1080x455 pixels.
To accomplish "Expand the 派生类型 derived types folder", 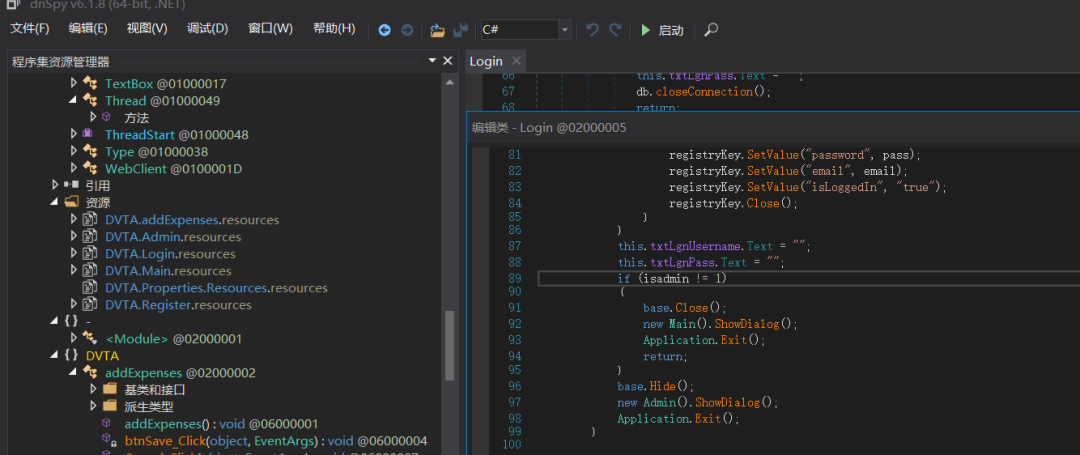I will [92, 406].
